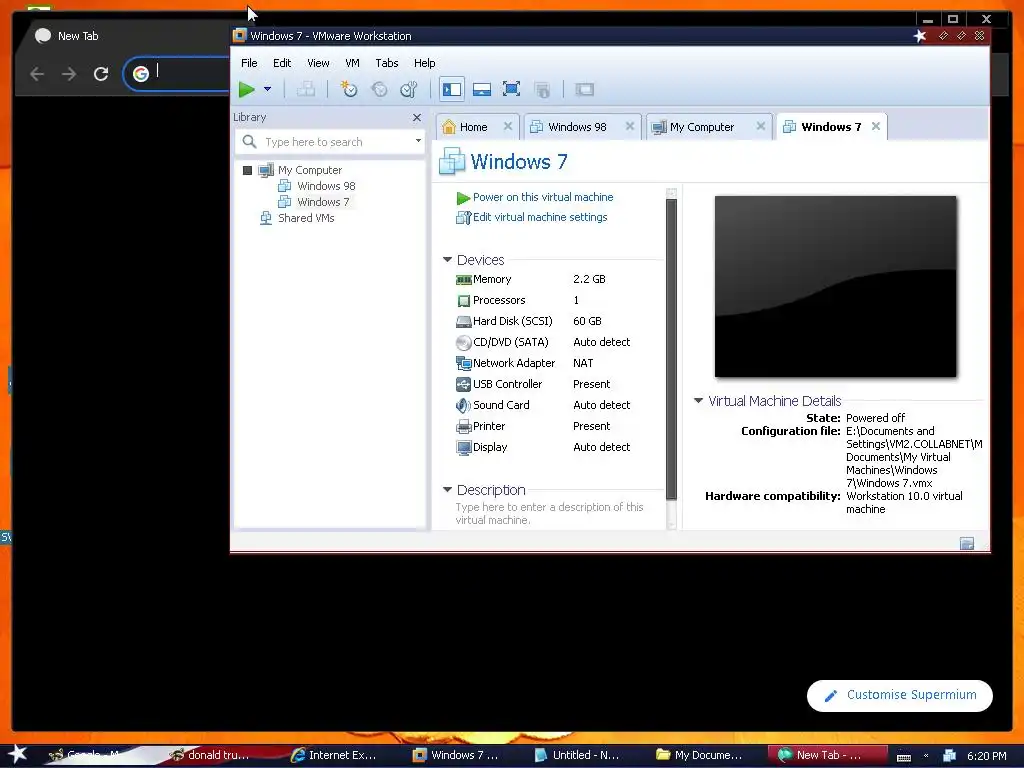Screen dimensions: 1024x768
Task: Close the Home tab
Action: [x=507, y=126]
